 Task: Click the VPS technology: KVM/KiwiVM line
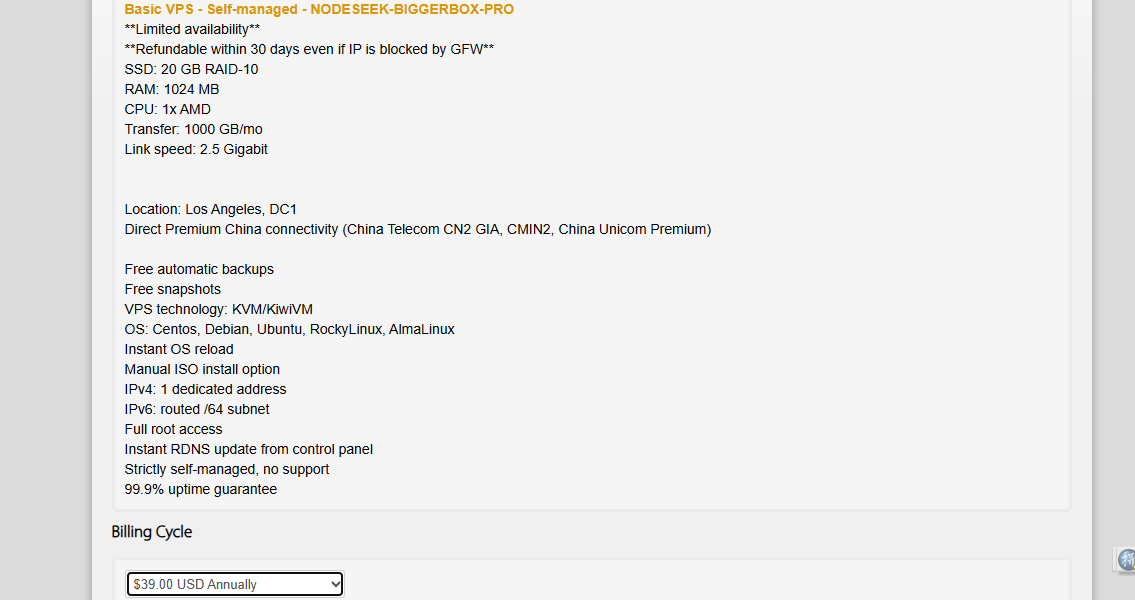click(x=219, y=309)
